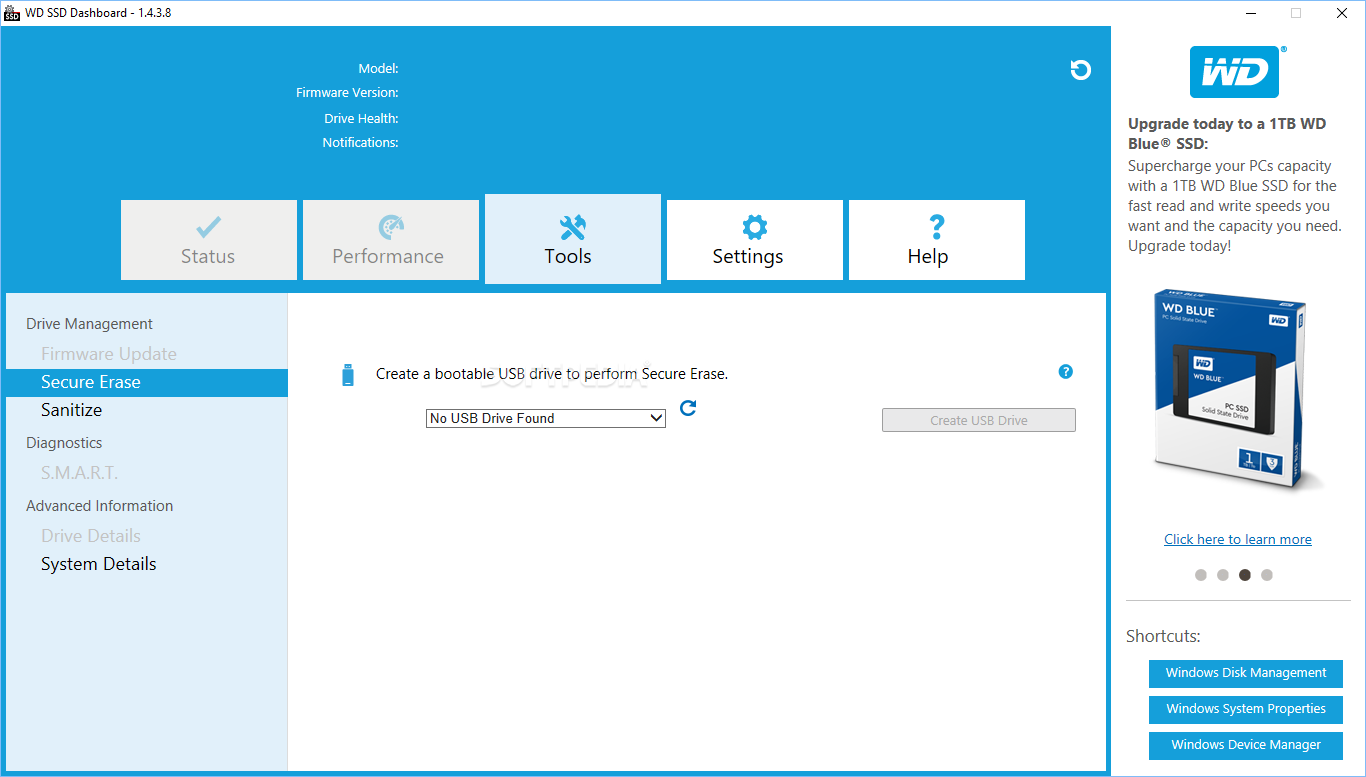
Task: Open Windows System Properties shortcut
Action: pyautogui.click(x=1246, y=709)
